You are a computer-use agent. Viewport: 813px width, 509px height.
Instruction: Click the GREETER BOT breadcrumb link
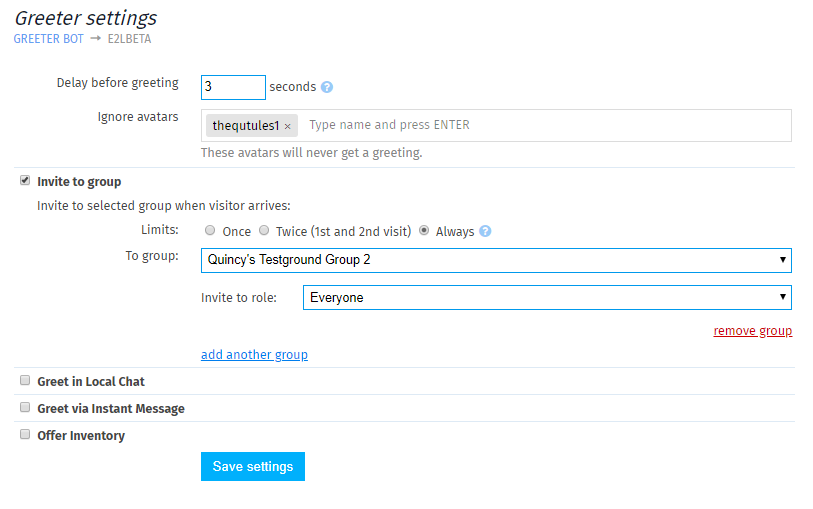click(x=48, y=39)
